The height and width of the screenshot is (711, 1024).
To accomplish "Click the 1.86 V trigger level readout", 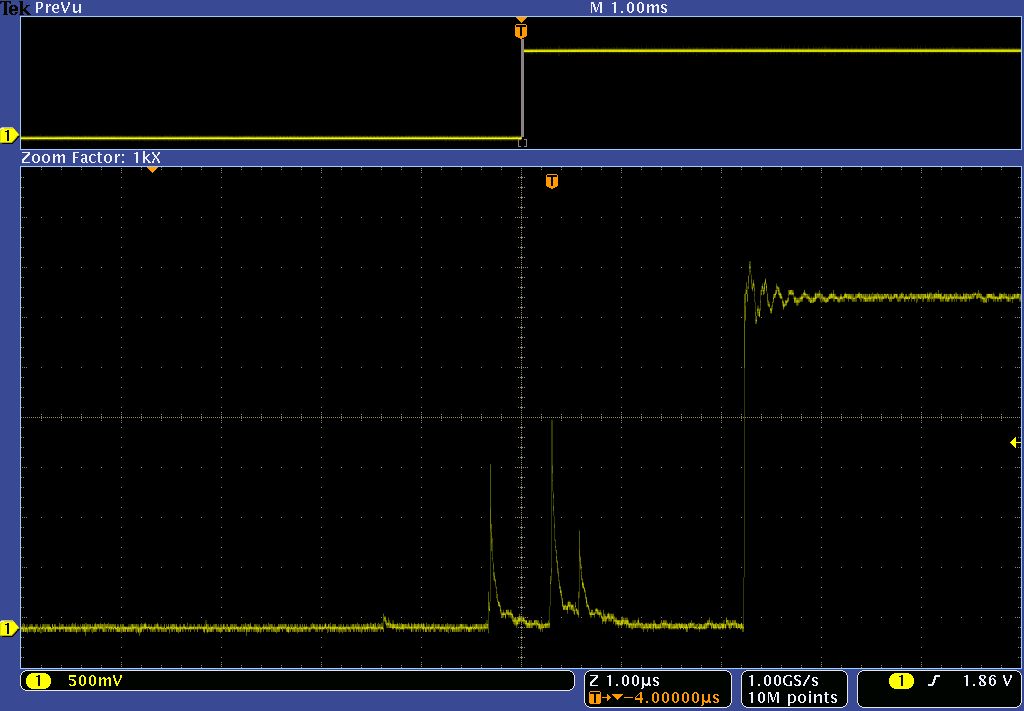I will click(987, 681).
